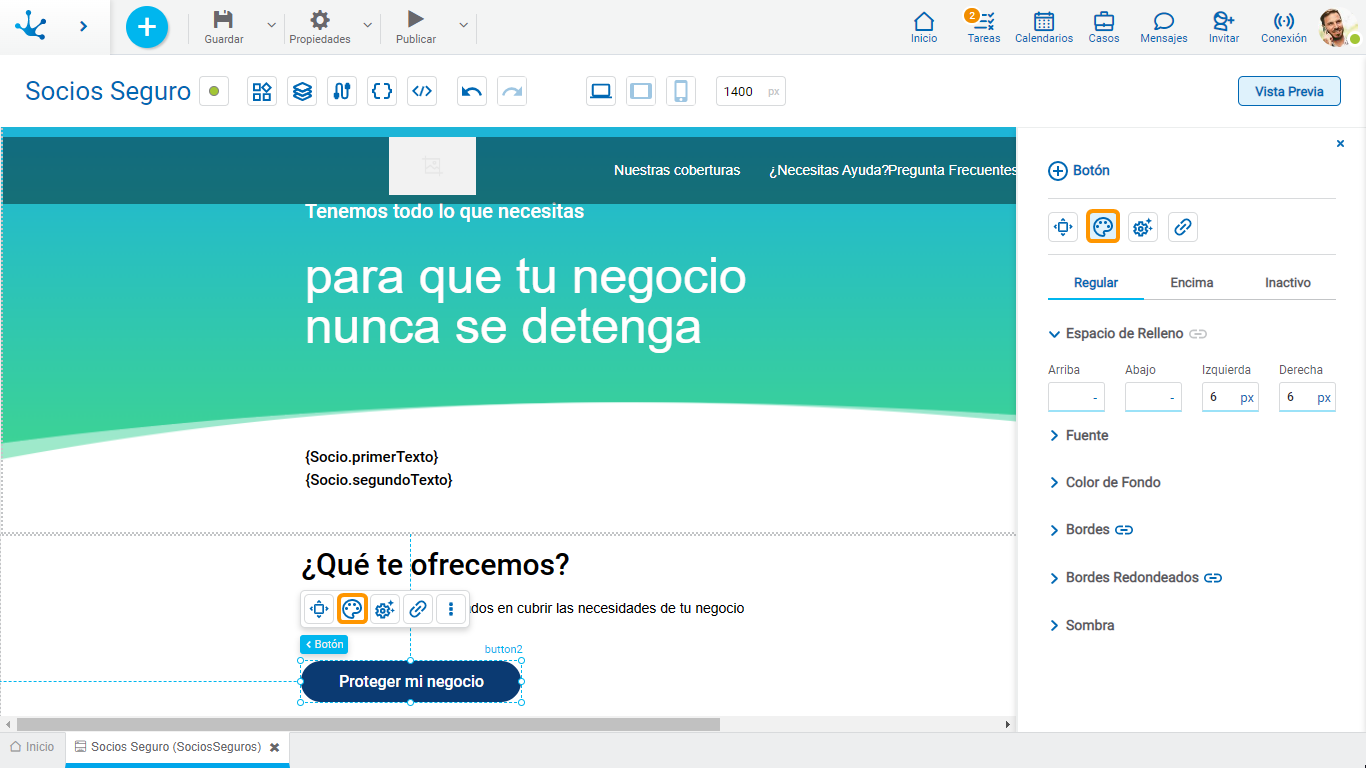Click the Derecha padding field
Viewport: 1366px width, 768px height.
click(x=1307, y=397)
